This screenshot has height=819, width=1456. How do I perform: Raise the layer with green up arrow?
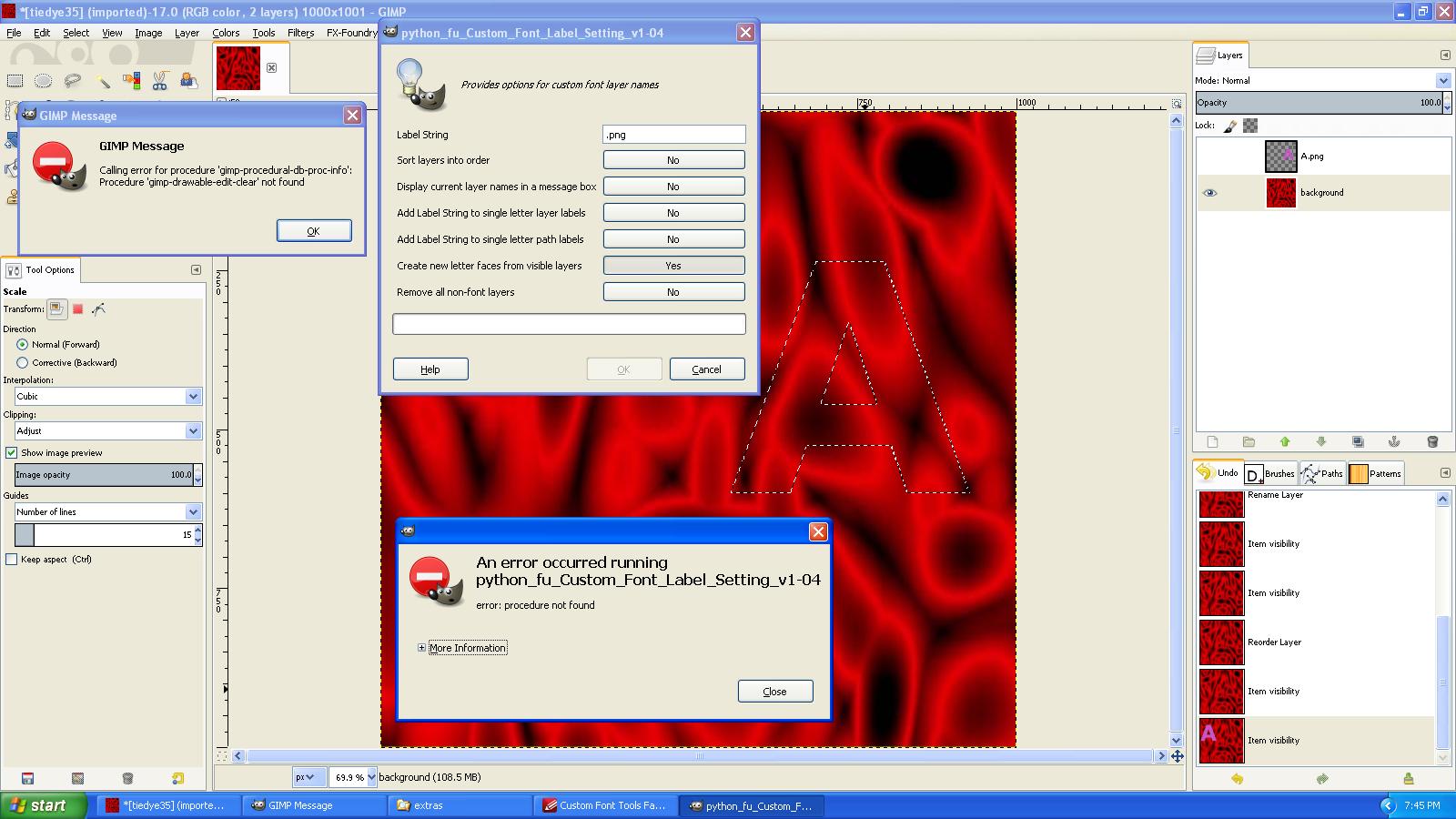(1285, 442)
